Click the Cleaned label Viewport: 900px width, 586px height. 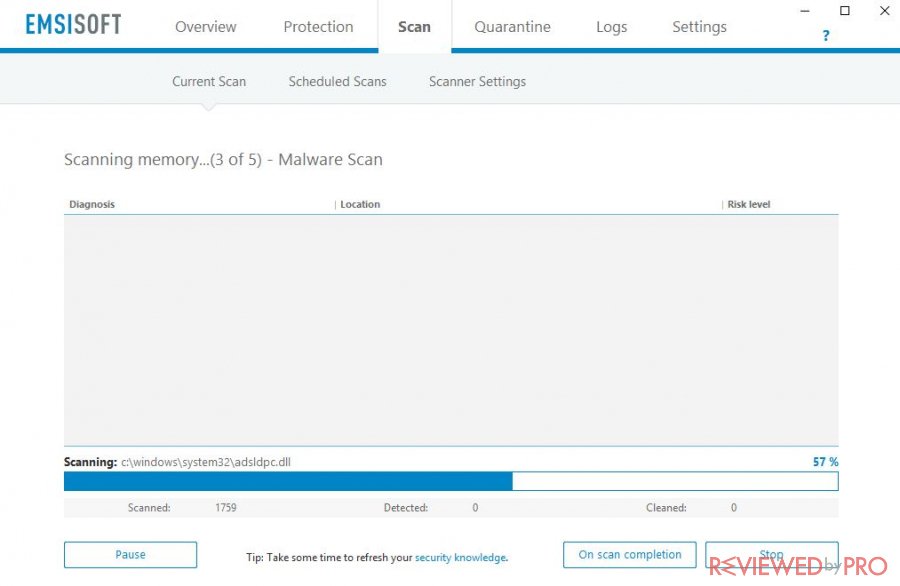coord(666,507)
